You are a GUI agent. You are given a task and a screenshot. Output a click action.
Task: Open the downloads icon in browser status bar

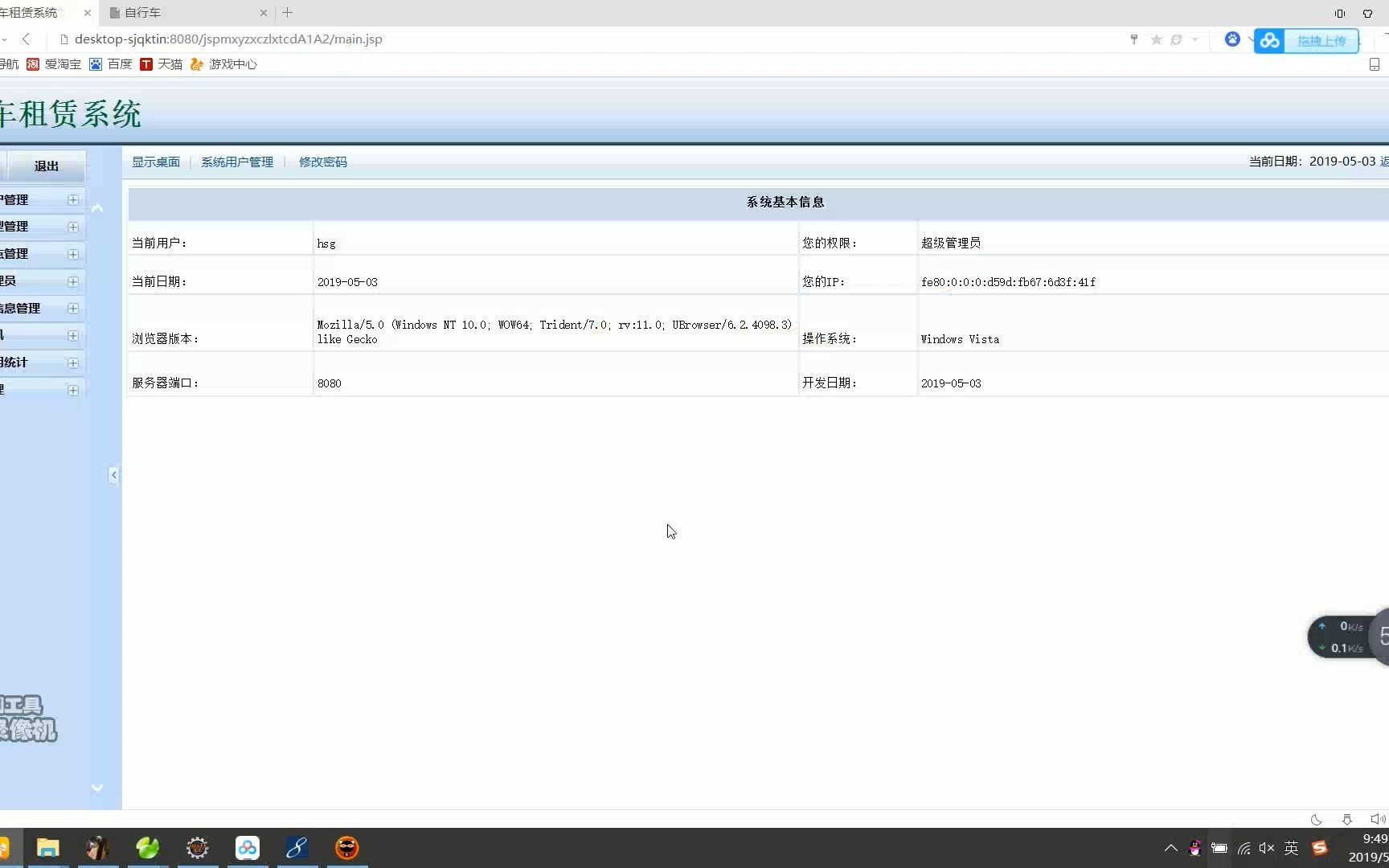click(1347, 820)
